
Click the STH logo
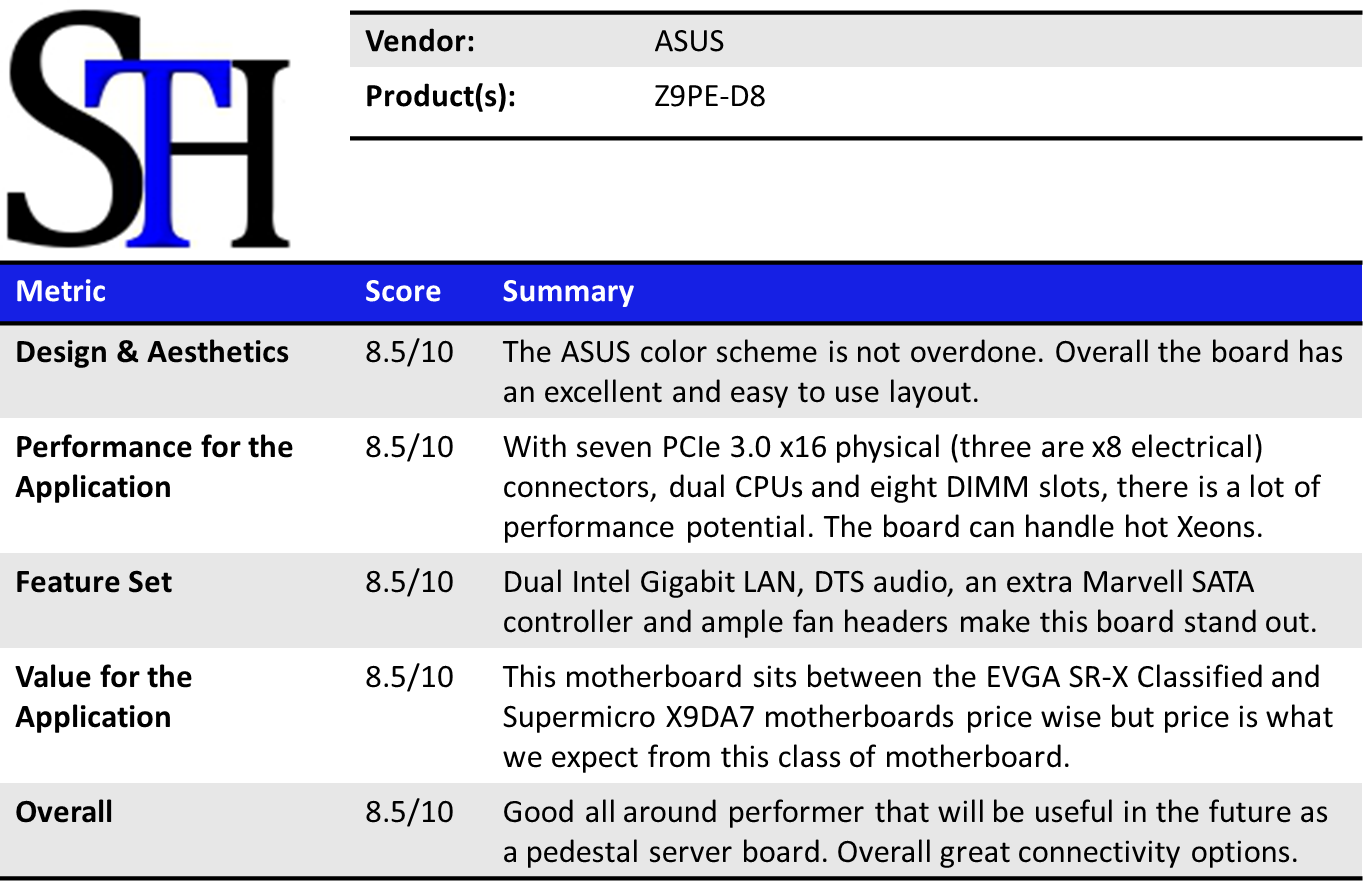pyautogui.click(x=150, y=130)
